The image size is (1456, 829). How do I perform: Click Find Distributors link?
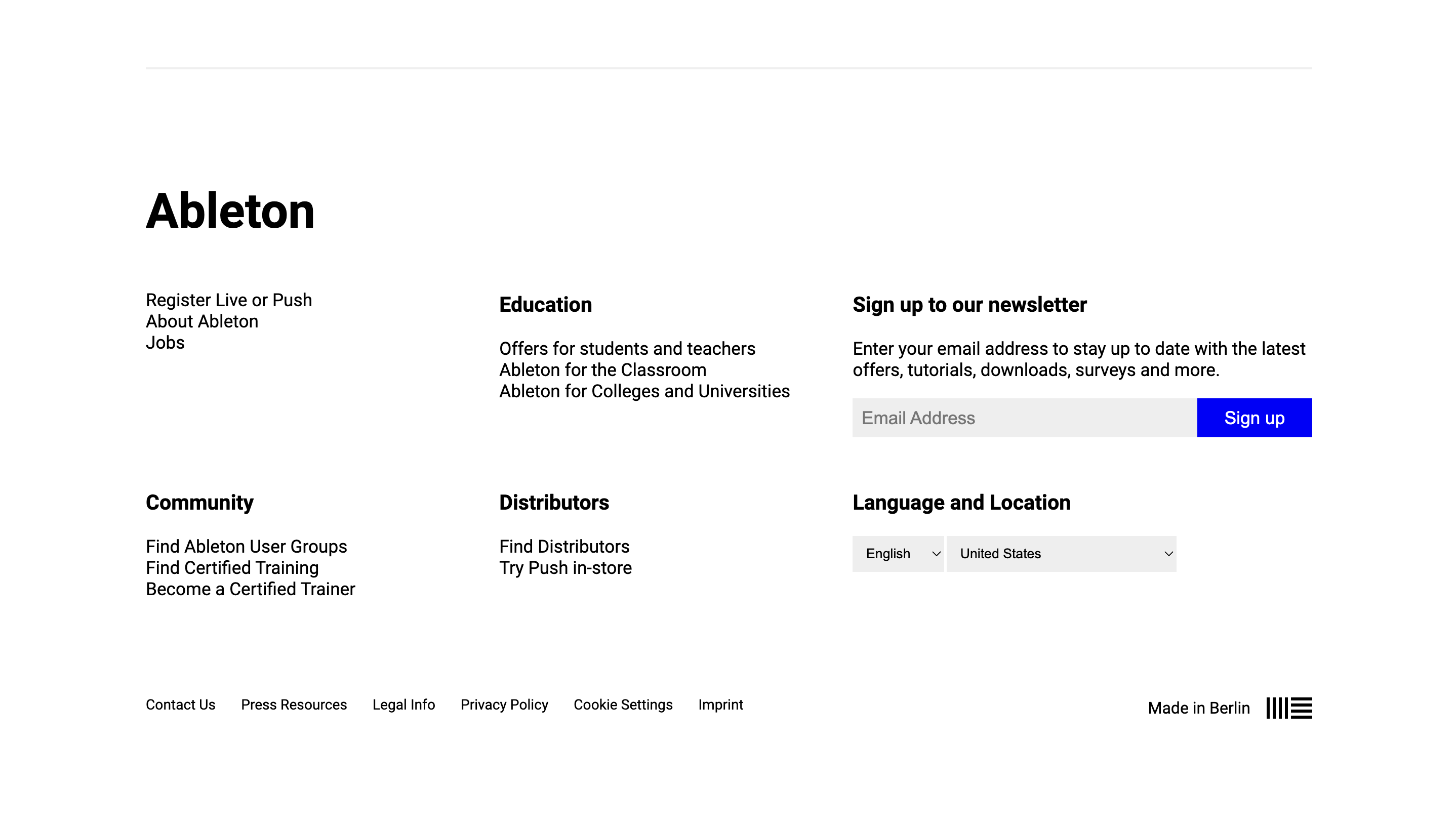564,547
